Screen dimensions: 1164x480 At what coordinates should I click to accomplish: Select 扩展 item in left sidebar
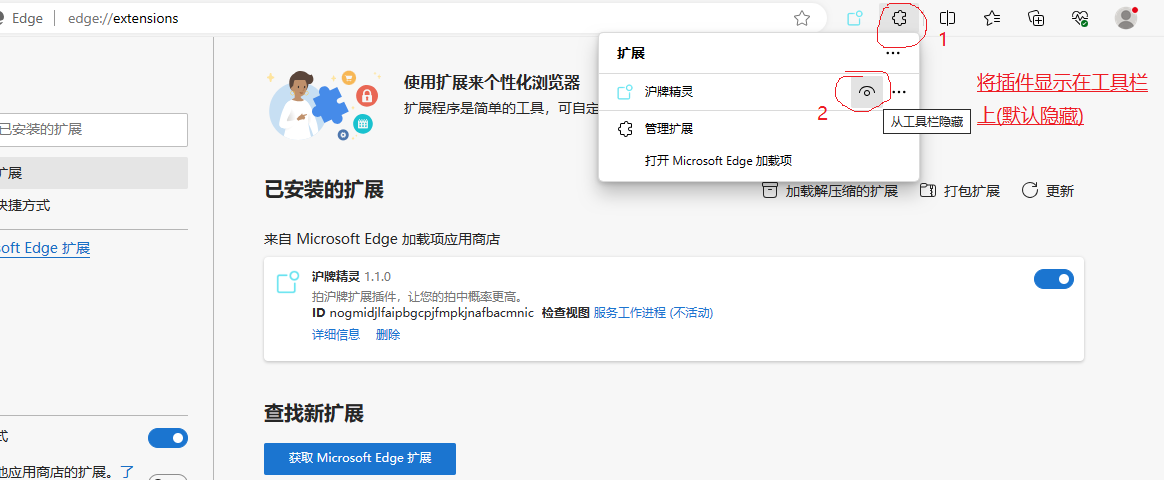pos(94,174)
